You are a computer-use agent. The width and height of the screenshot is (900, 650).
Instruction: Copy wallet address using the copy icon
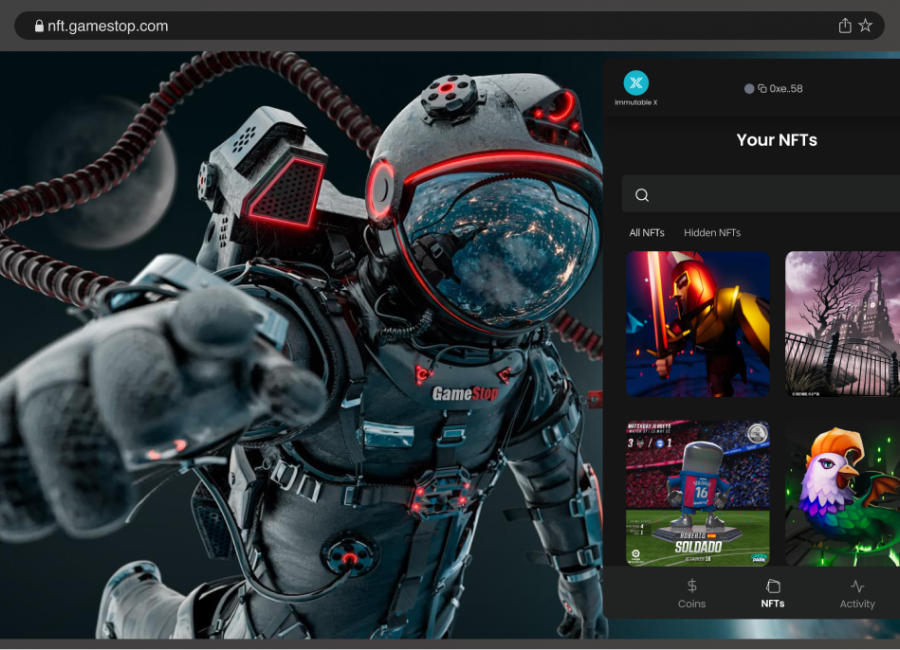click(x=762, y=89)
